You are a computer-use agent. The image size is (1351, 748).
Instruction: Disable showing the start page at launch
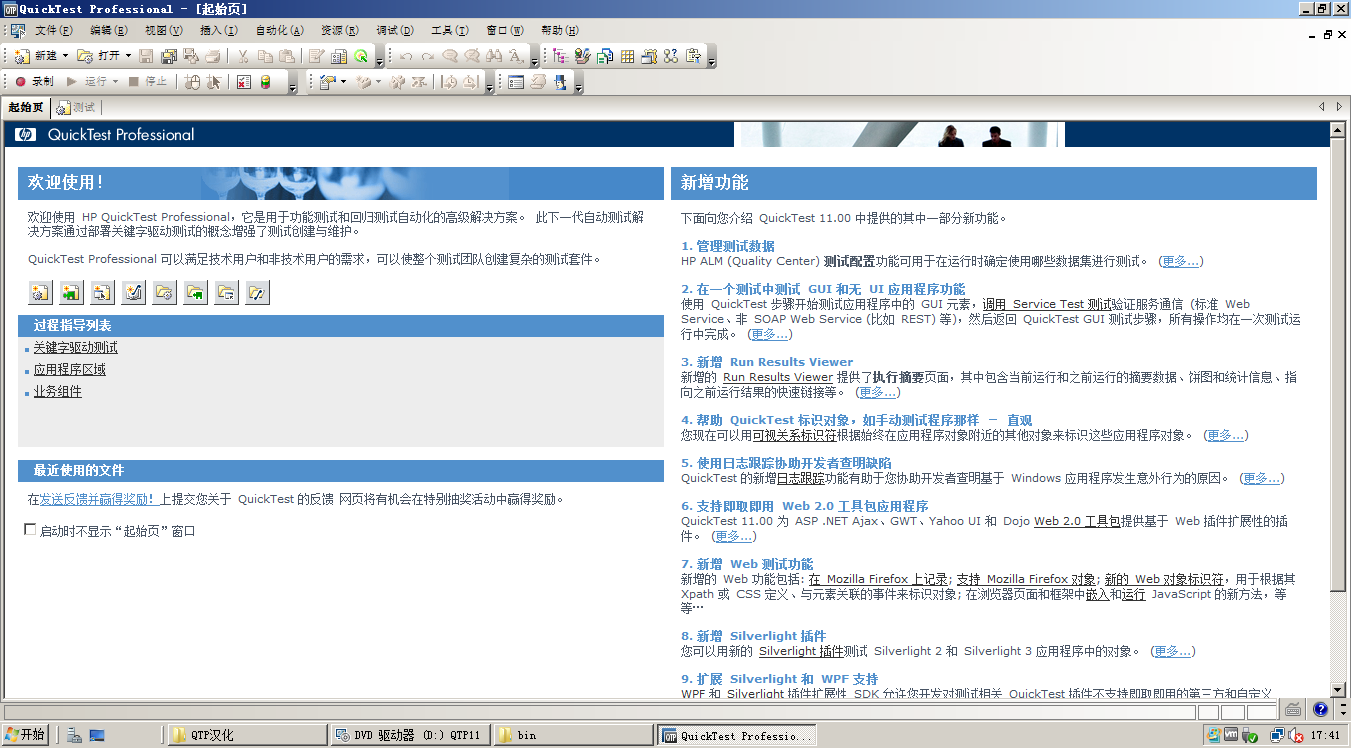[x=30, y=530]
